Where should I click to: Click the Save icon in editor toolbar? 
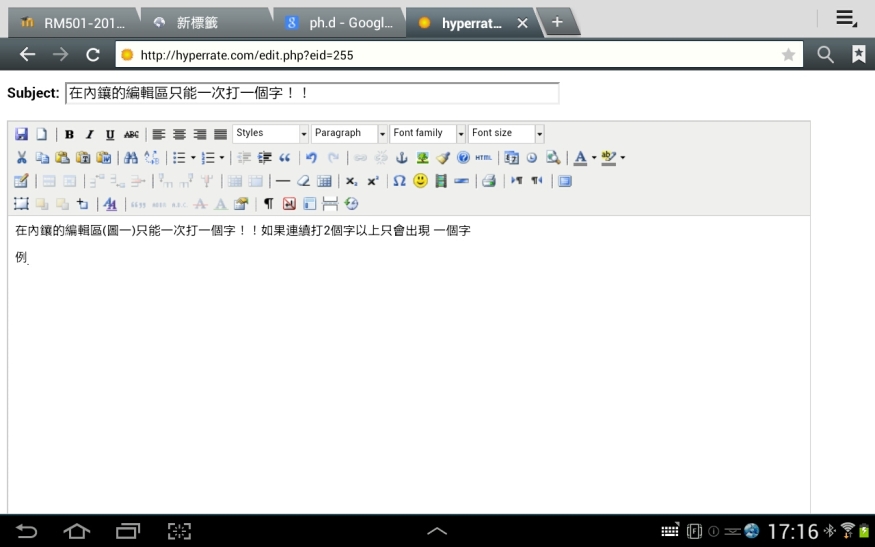pyautogui.click(x=22, y=134)
